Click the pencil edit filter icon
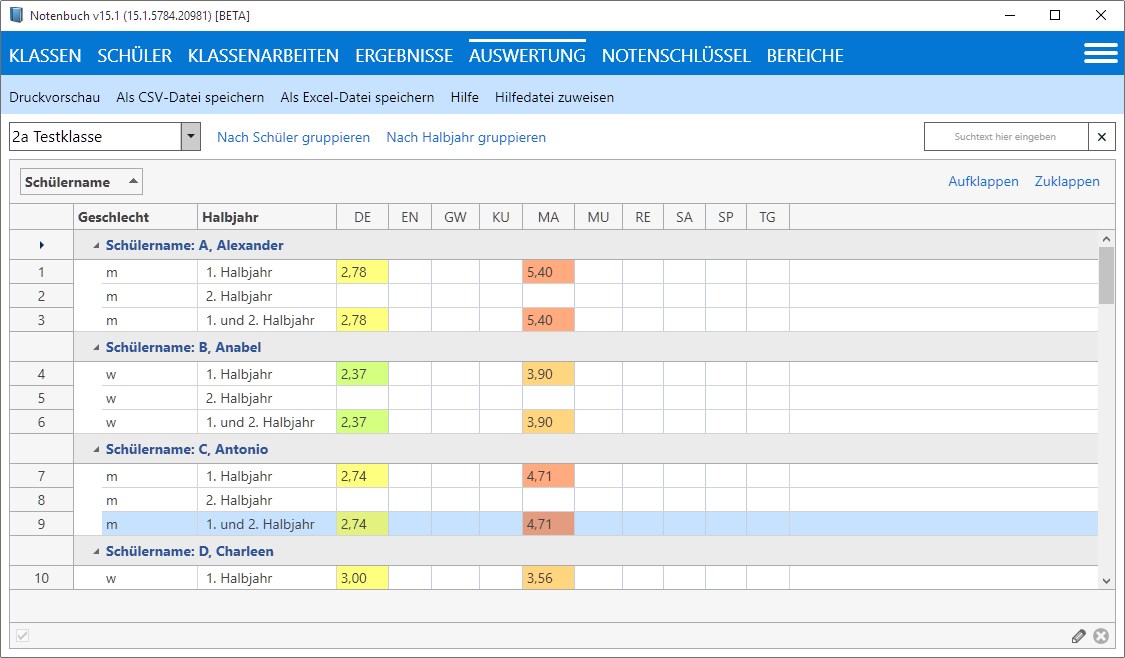This screenshot has height=658, width=1125. click(1078, 636)
